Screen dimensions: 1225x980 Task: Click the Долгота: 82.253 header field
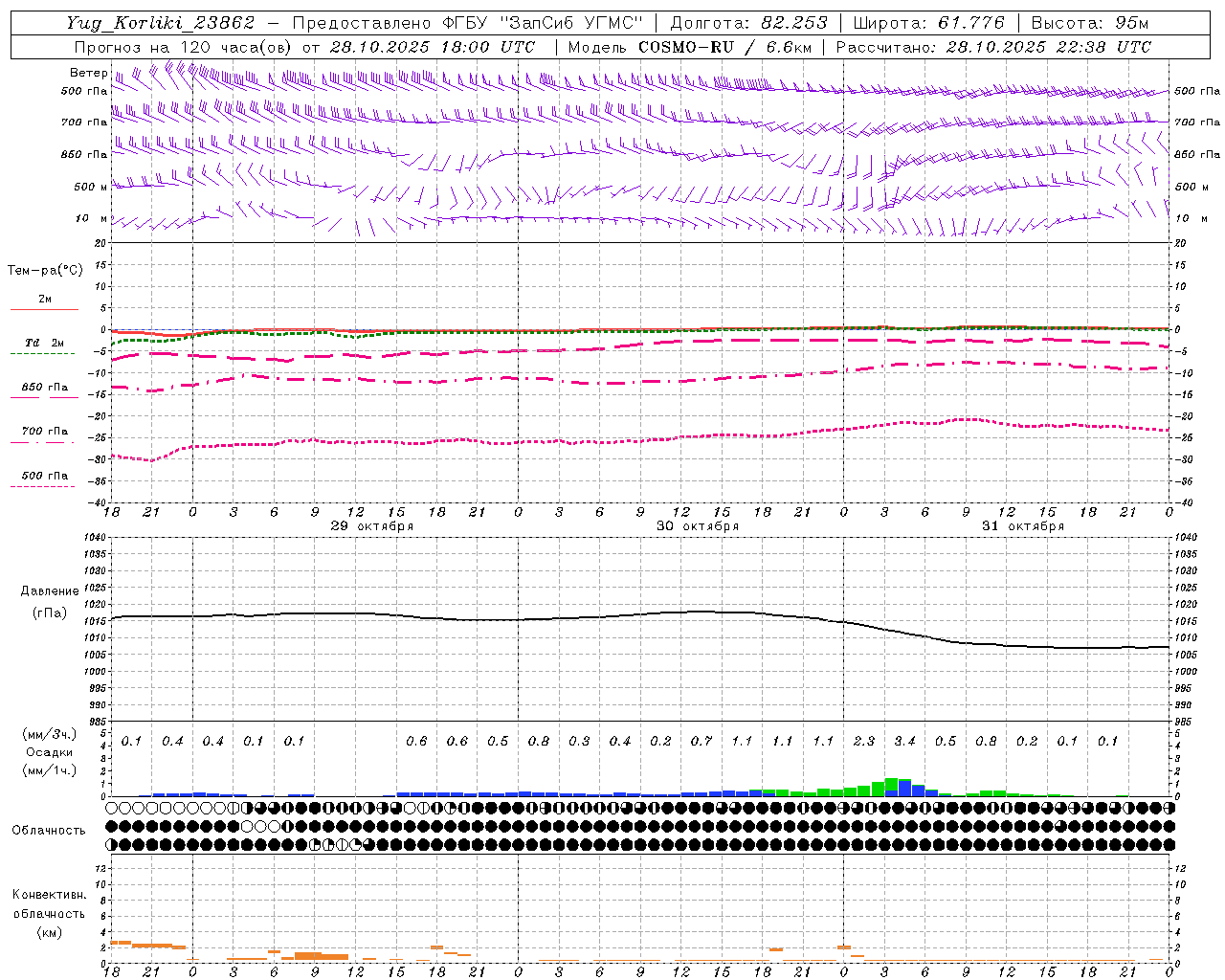tap(749, 22)
